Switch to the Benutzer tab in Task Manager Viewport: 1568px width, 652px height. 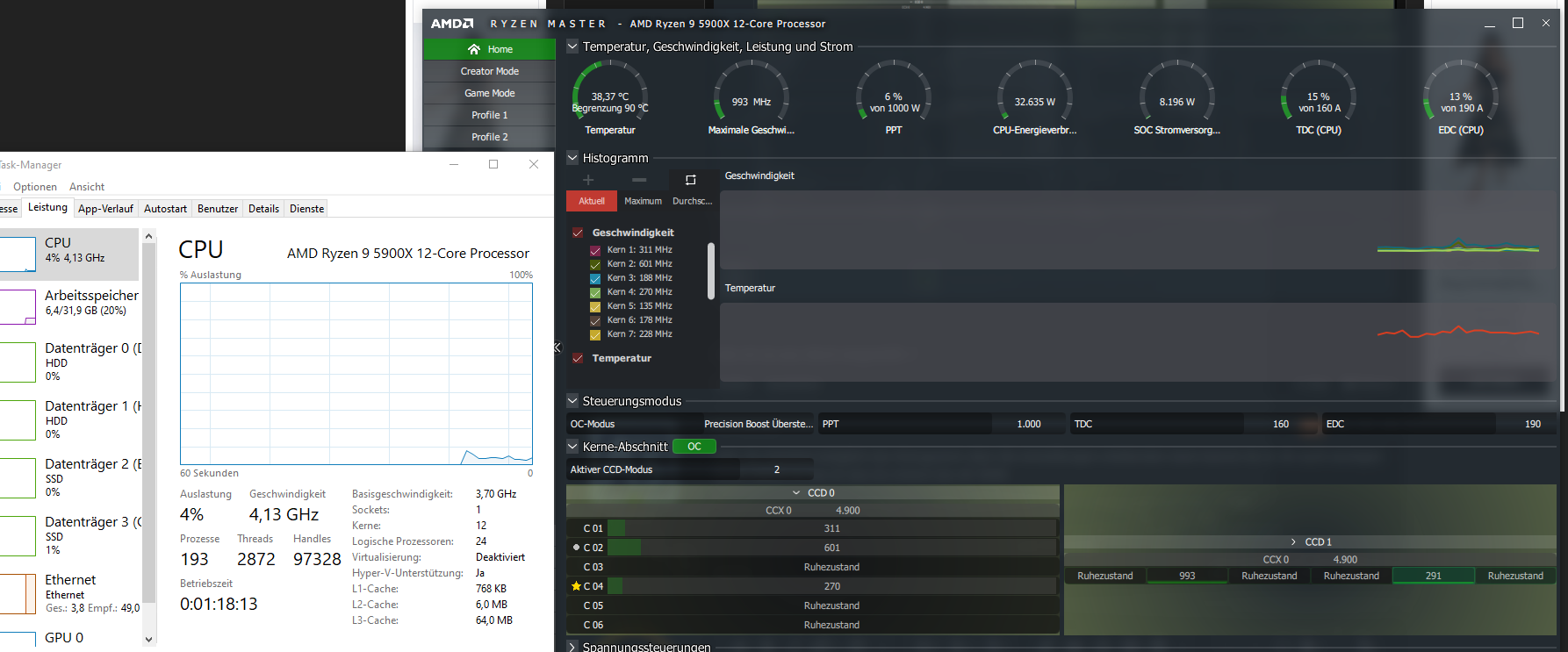tap(218, 209)
